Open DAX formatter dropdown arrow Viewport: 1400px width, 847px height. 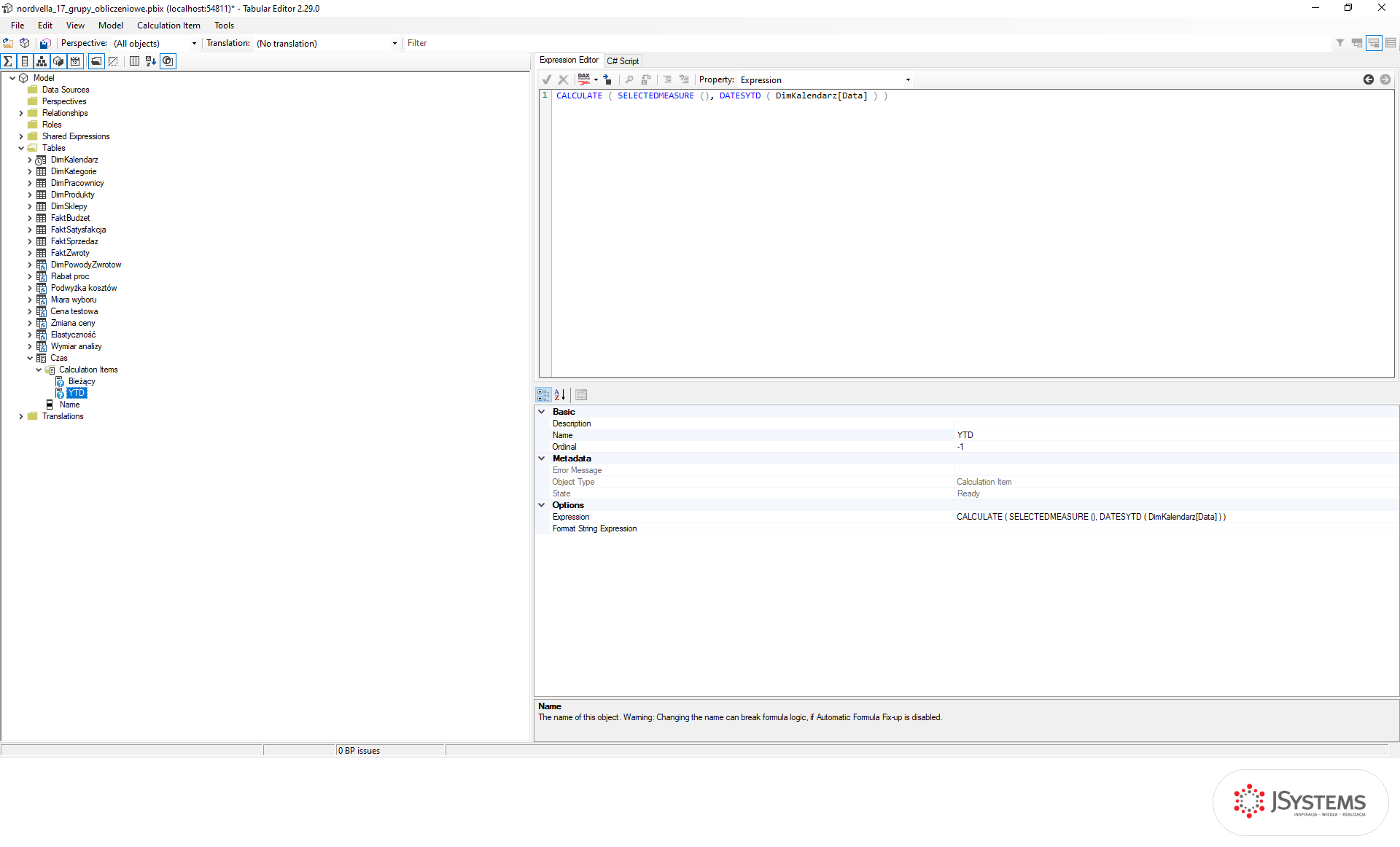596,79
